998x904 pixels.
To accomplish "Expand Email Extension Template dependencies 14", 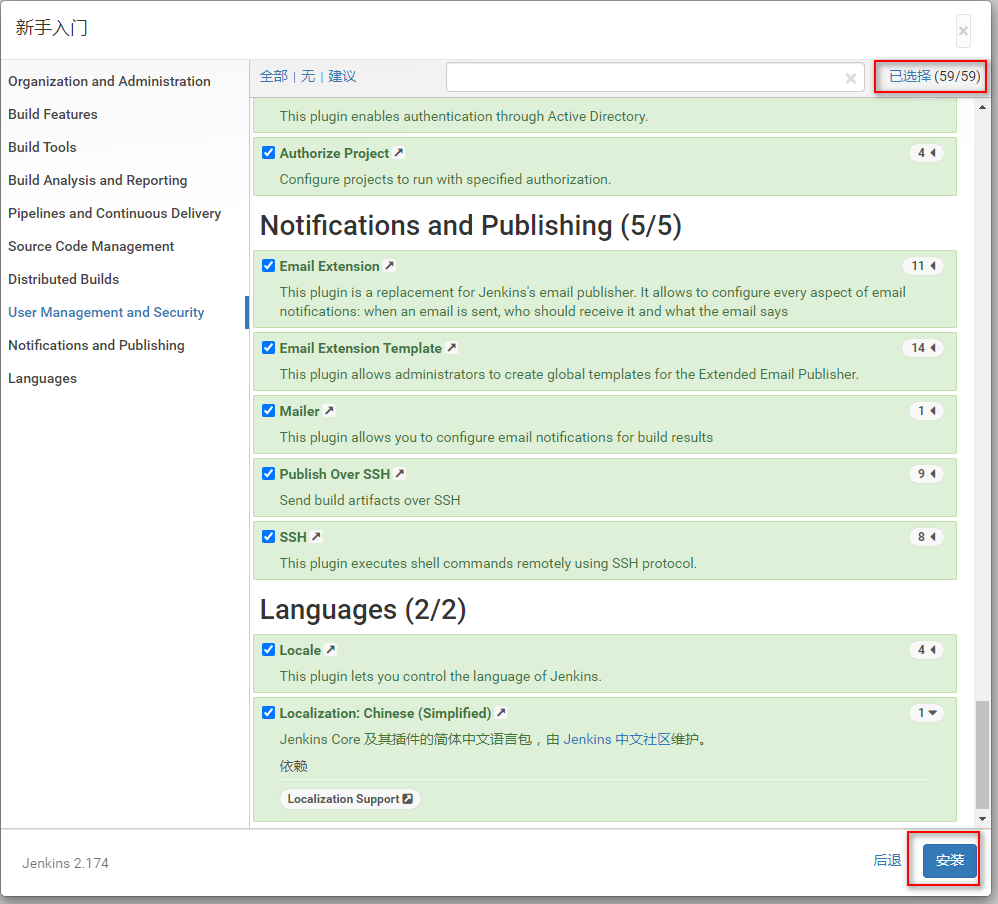I will (x=923, y=348).
